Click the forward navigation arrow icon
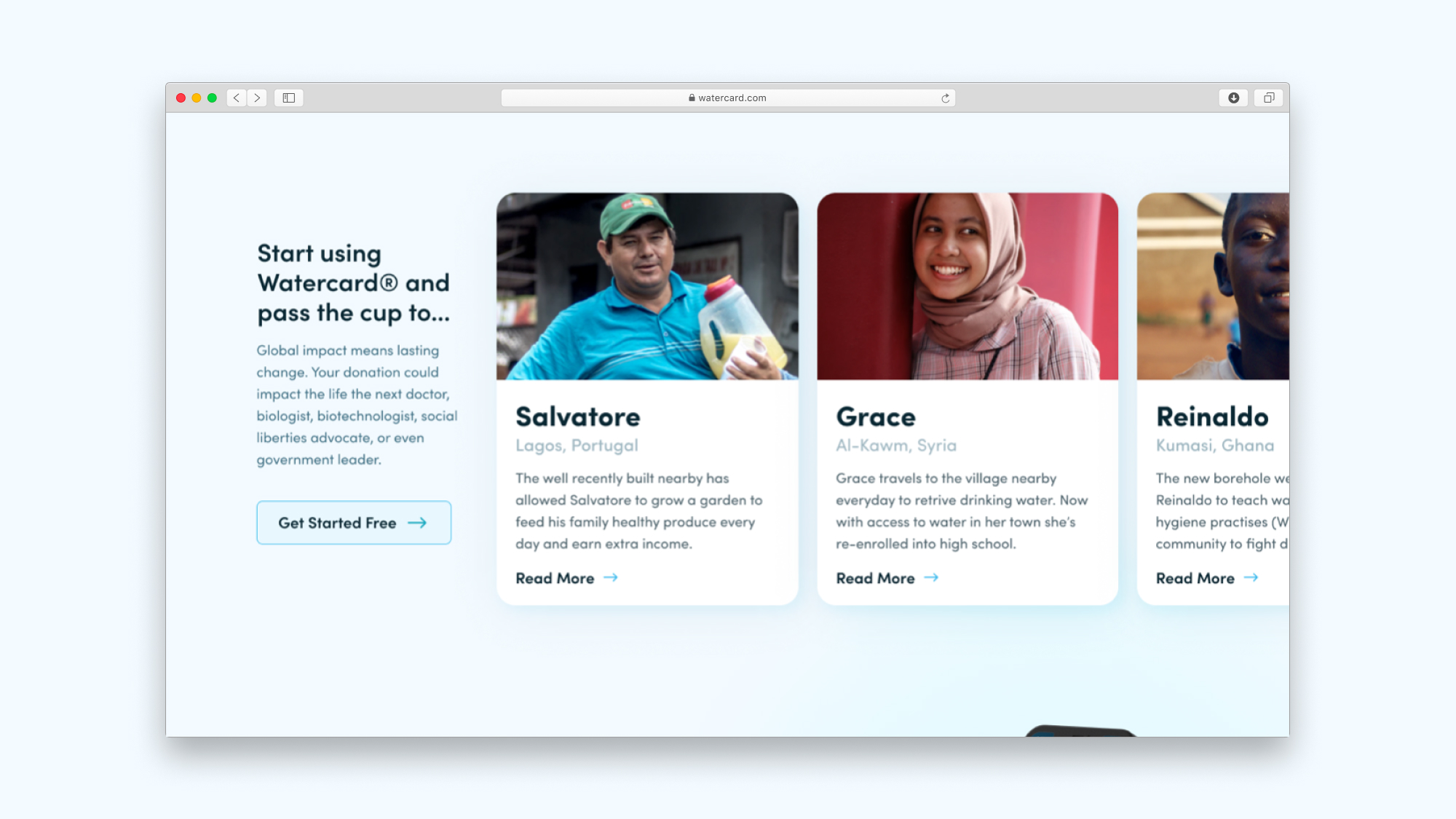 coord(257,98)
